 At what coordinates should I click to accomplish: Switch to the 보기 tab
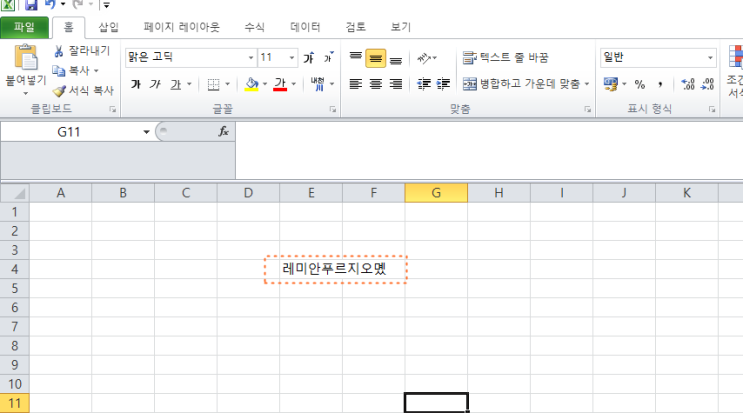400,27
